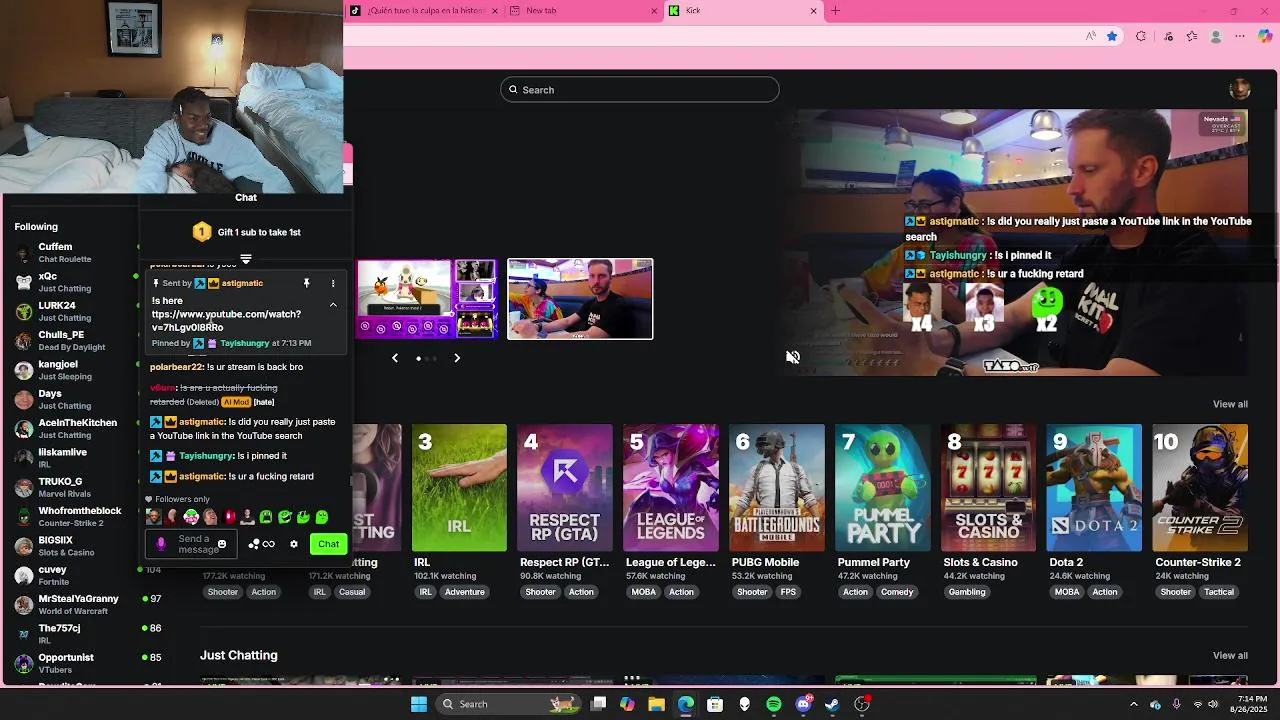Click the astigmatic username in pinned message
The image size is (1280, 720).
(x=241, y=283)
